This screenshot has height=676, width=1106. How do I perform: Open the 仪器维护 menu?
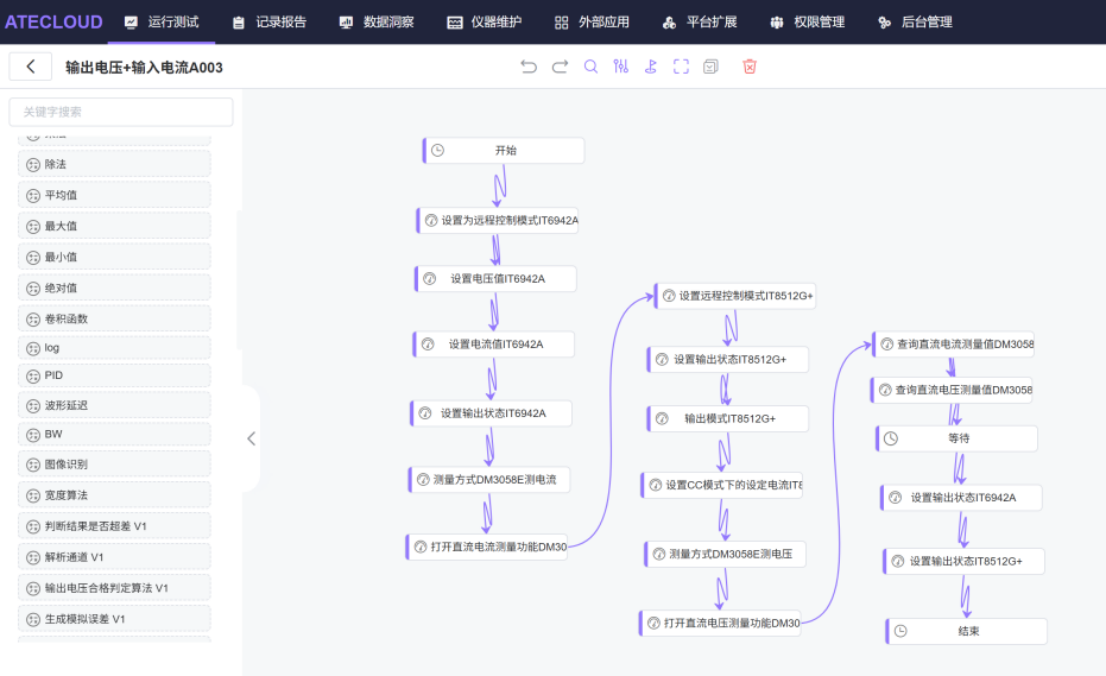pyautogui.click(x=485, y=22)
